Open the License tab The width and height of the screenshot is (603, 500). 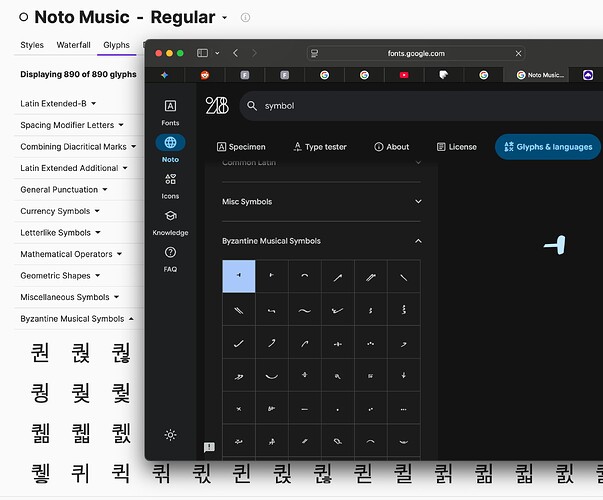click(x=455, y=147)
